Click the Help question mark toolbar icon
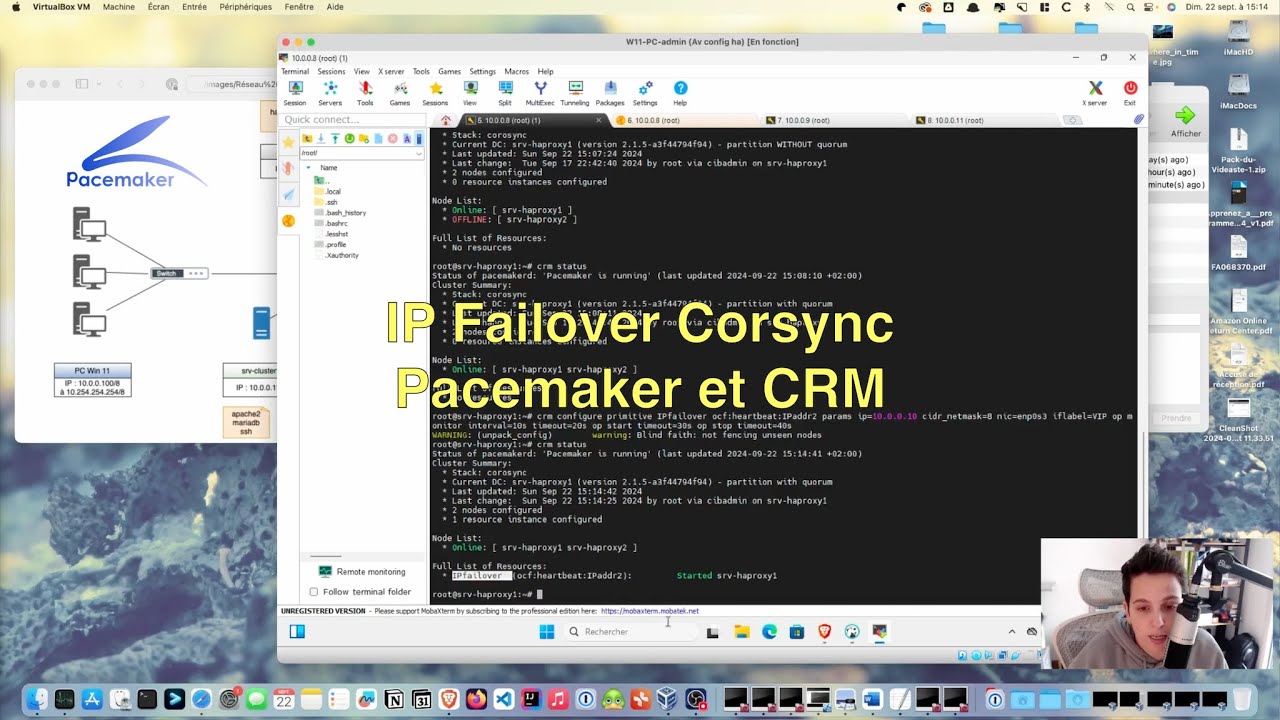 click(x=680, y=93)
